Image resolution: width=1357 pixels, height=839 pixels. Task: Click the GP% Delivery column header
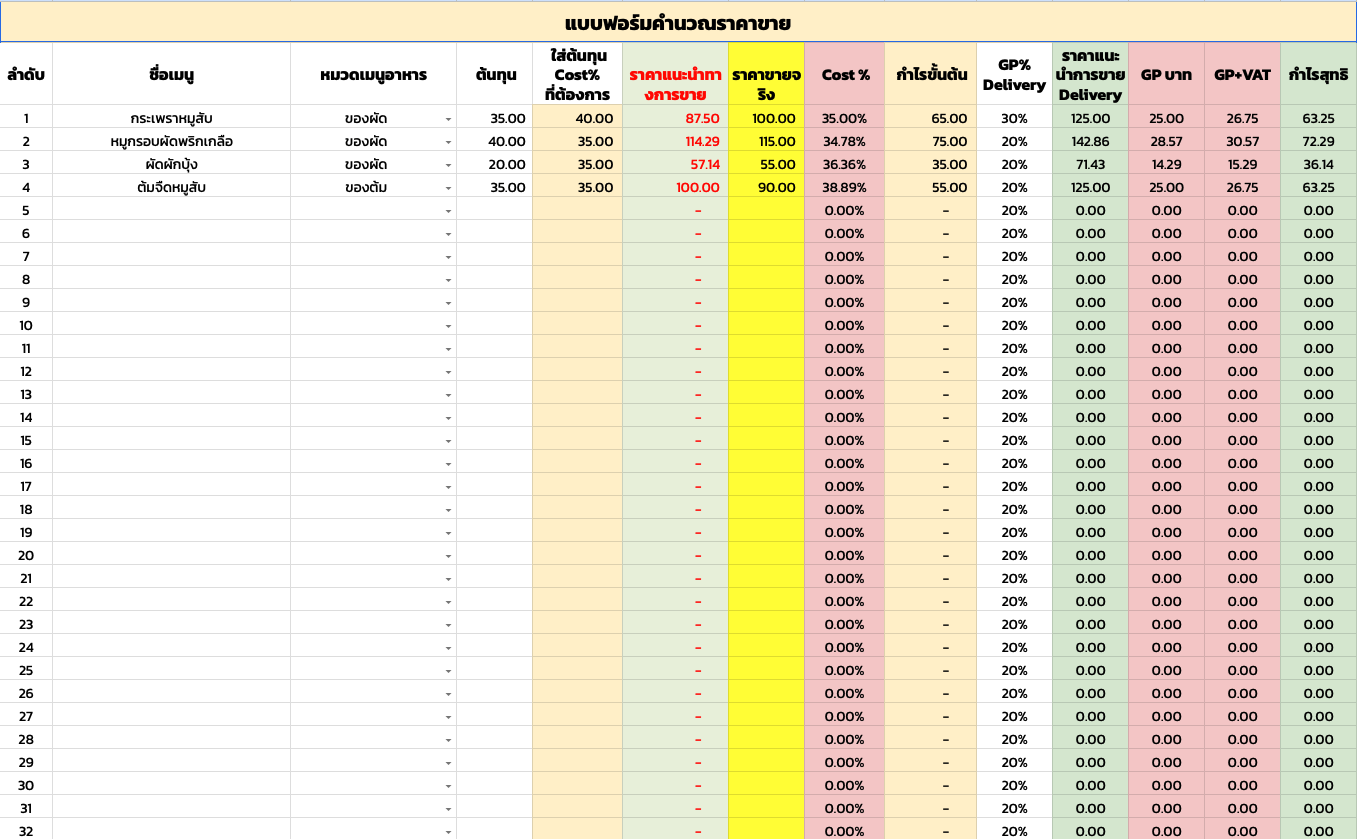click(1012, 74)
